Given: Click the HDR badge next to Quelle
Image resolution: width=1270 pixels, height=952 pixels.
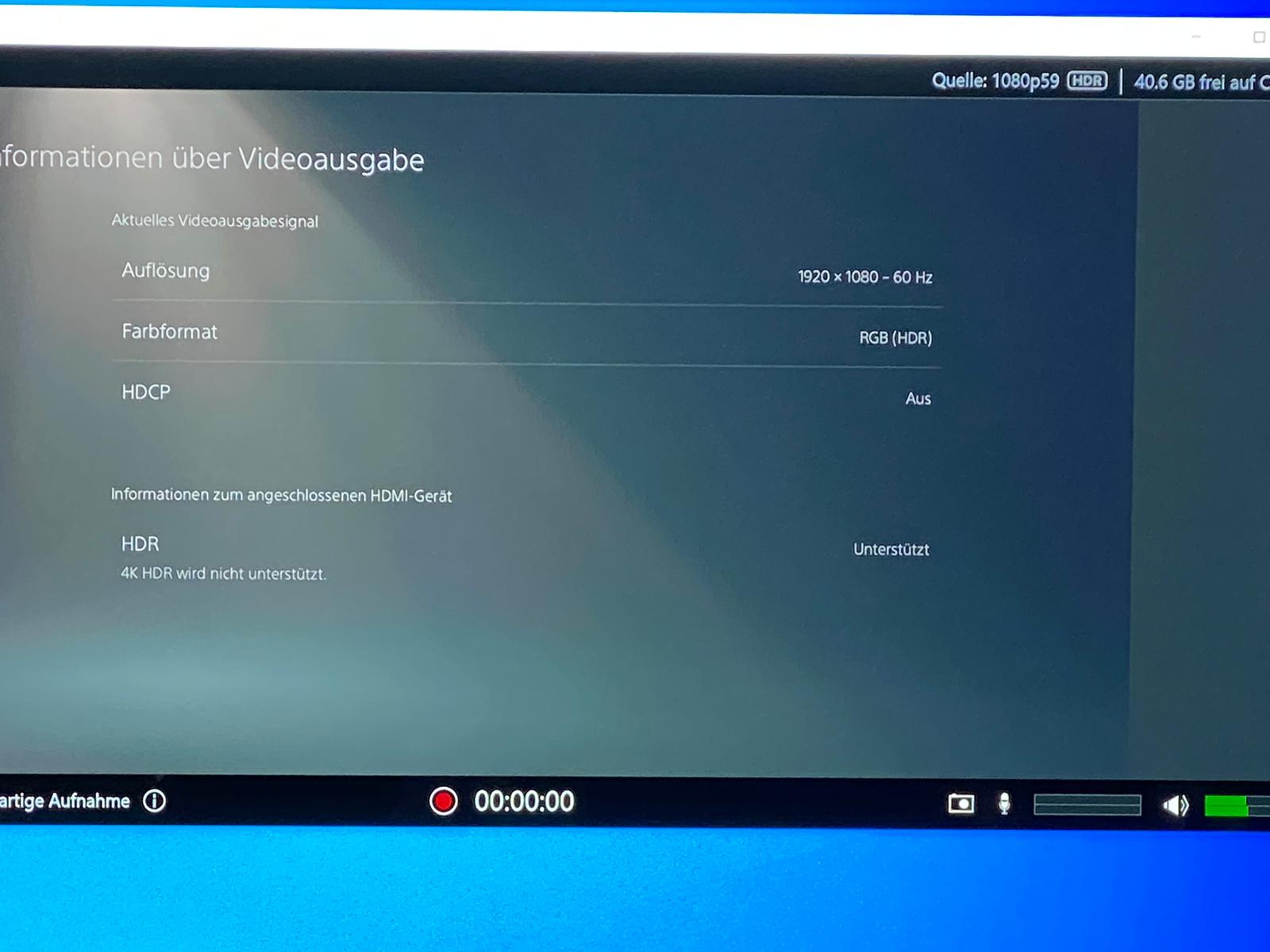Looking at the screenshot, I should click(x=1087, y=81).
